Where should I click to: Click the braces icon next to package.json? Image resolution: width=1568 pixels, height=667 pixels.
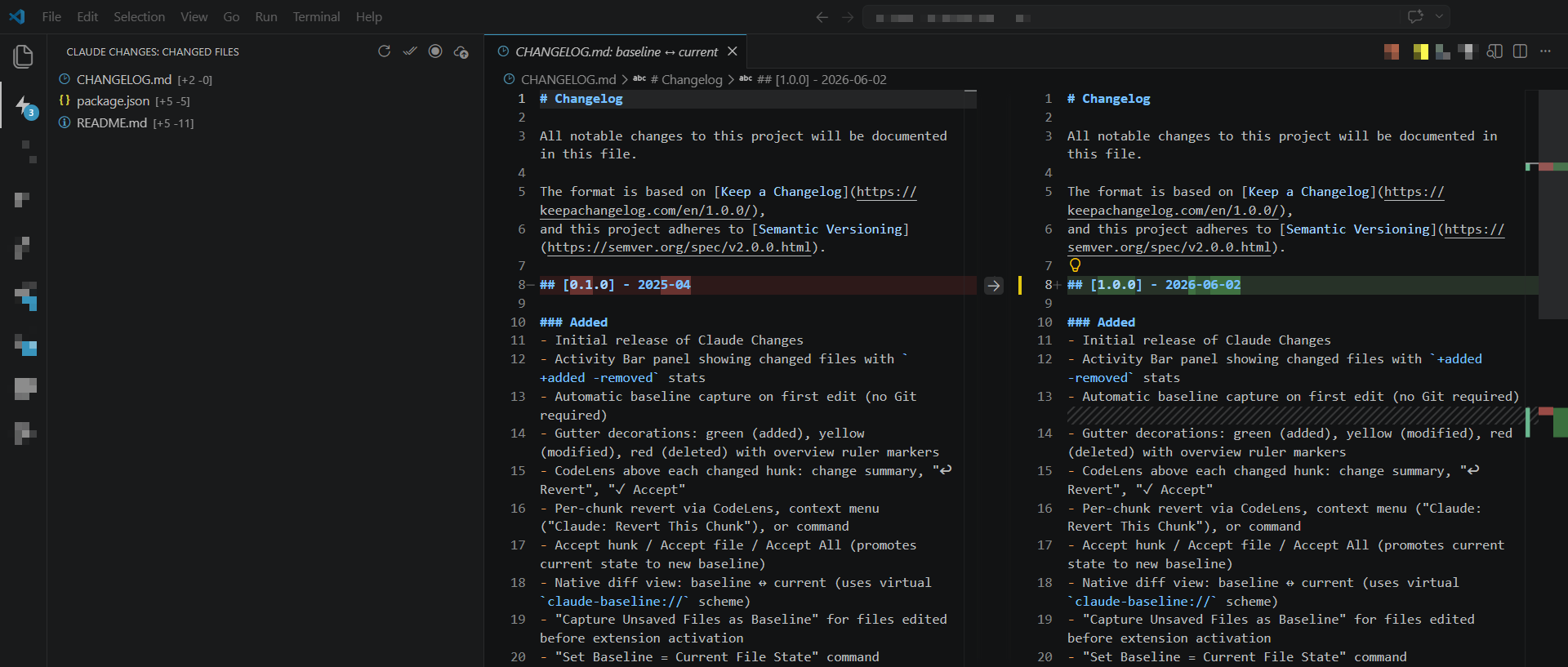65,100
